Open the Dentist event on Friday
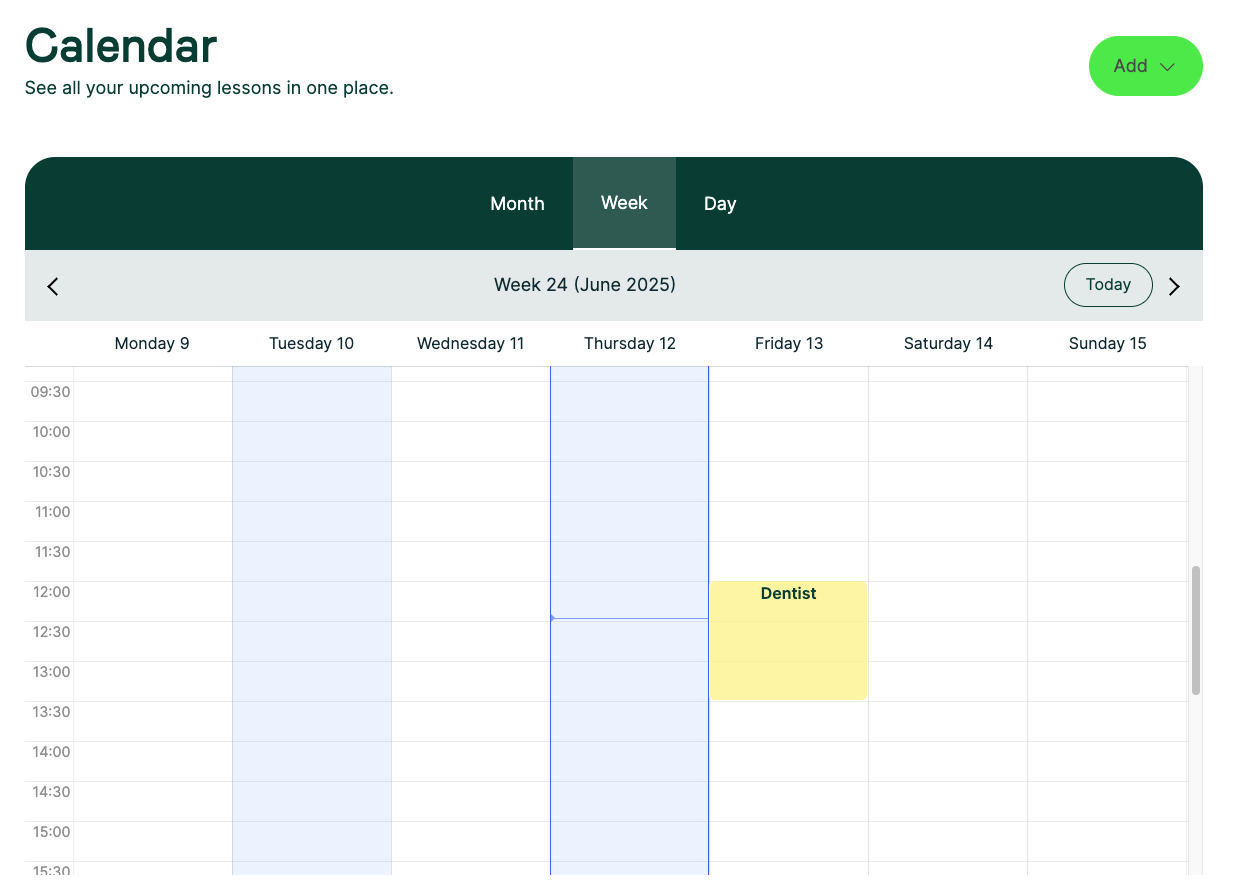This screenshot has width=1235, height=884. (788, 640)
